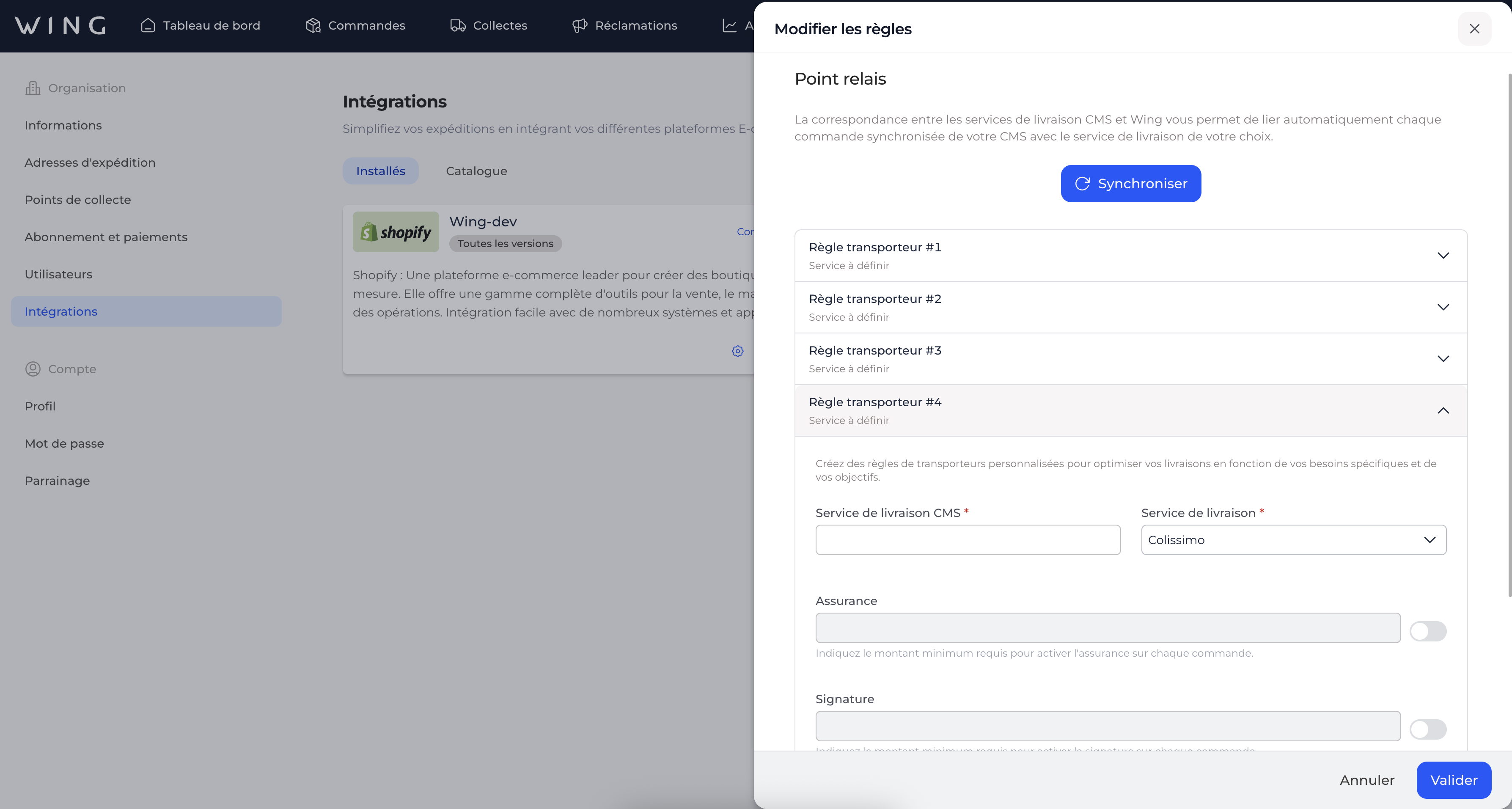Click the Collectes truck icon
This screenshot has width=1512, height=809.
458,25
